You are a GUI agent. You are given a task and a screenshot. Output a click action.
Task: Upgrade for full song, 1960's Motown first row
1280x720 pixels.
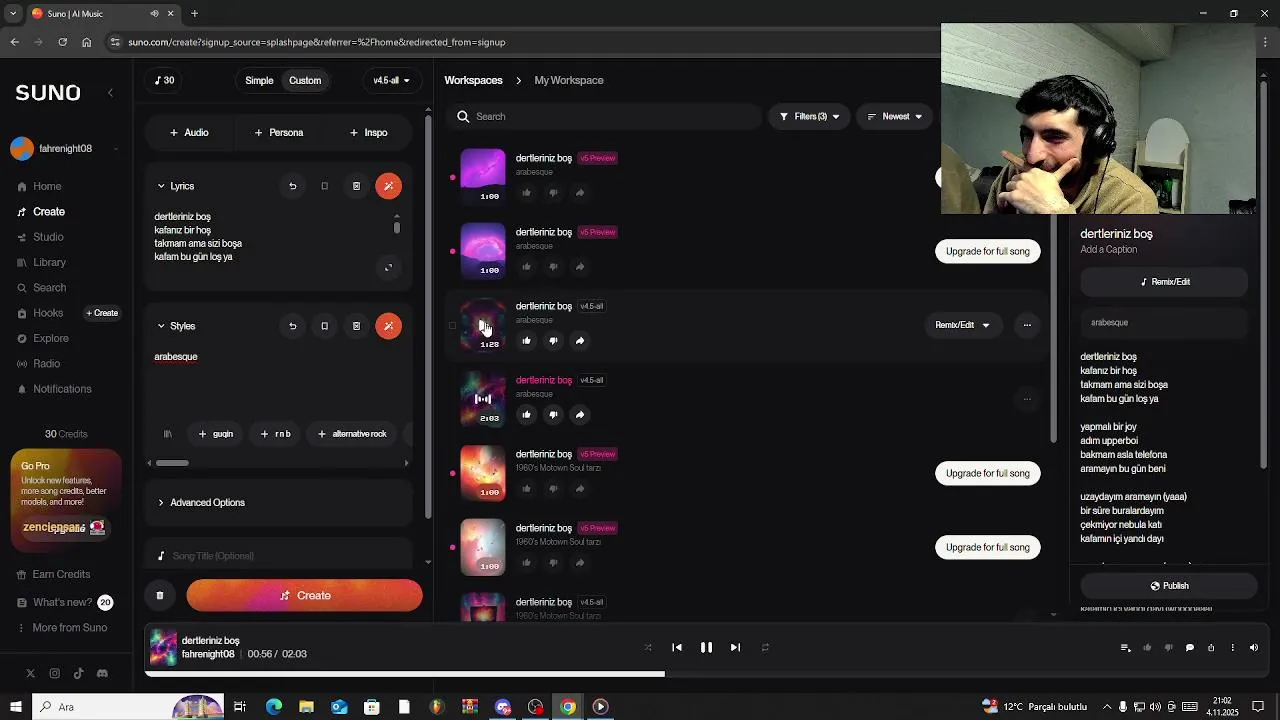[987, 473]
